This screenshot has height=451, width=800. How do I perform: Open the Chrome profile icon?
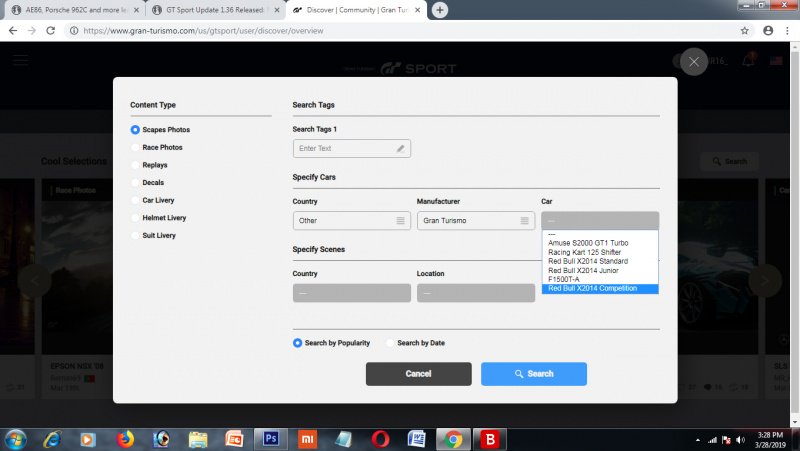tap(768, 31)
